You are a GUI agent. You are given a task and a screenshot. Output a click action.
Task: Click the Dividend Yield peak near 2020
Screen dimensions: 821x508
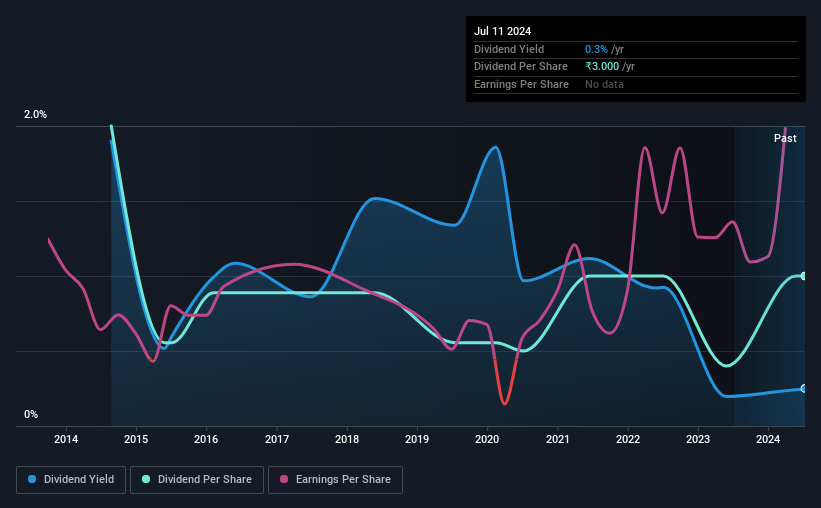(495, 148)
